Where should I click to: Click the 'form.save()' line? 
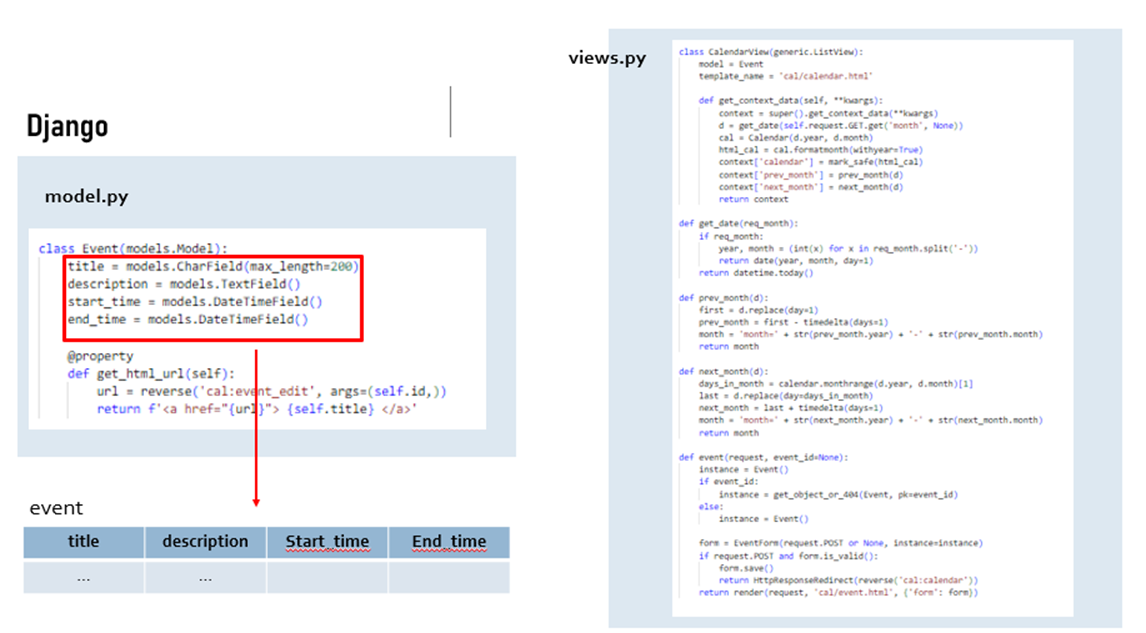pos(745,568)
